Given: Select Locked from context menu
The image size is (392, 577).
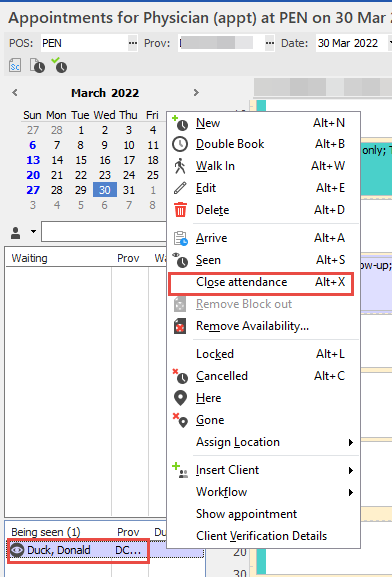Looking at the screenshot, I should (x=263, y=354).
